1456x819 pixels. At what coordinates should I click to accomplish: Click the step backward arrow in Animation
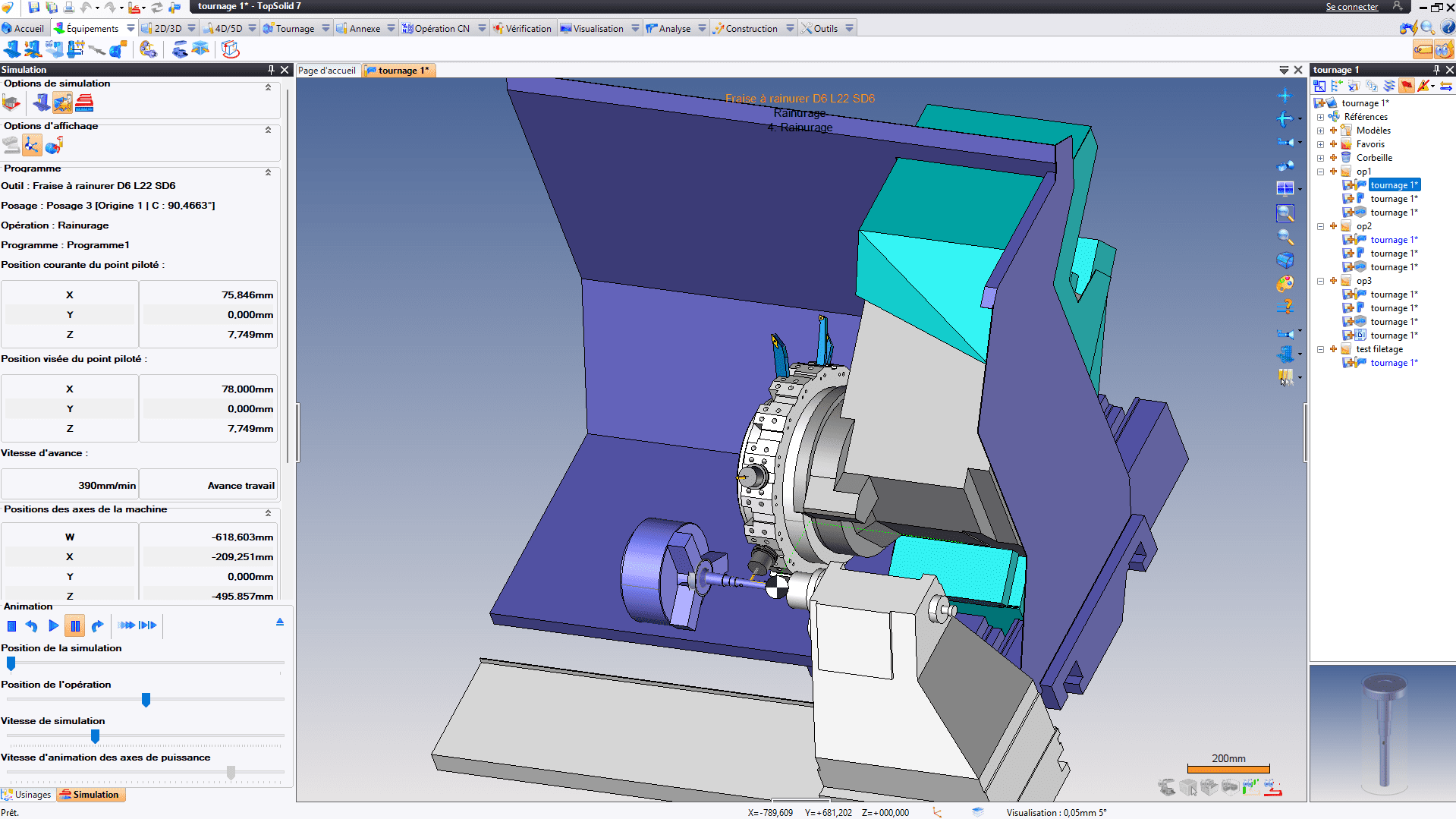coord(32,626)
